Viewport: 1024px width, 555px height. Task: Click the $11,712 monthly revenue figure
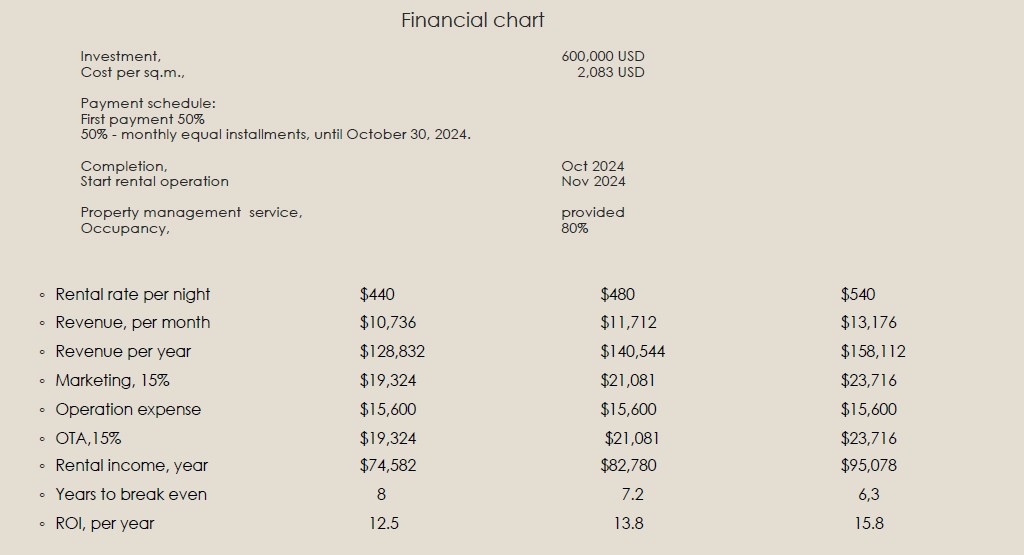[x=628, y=322]
